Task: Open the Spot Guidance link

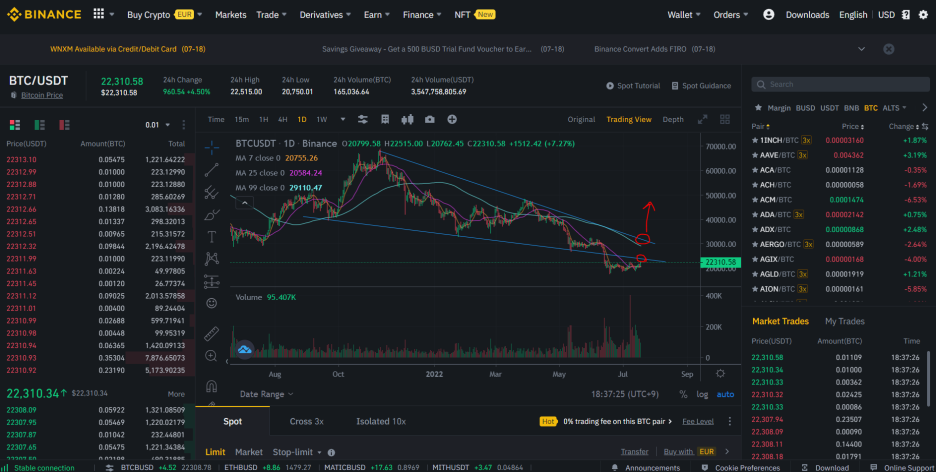Action: tap(701, 86)
